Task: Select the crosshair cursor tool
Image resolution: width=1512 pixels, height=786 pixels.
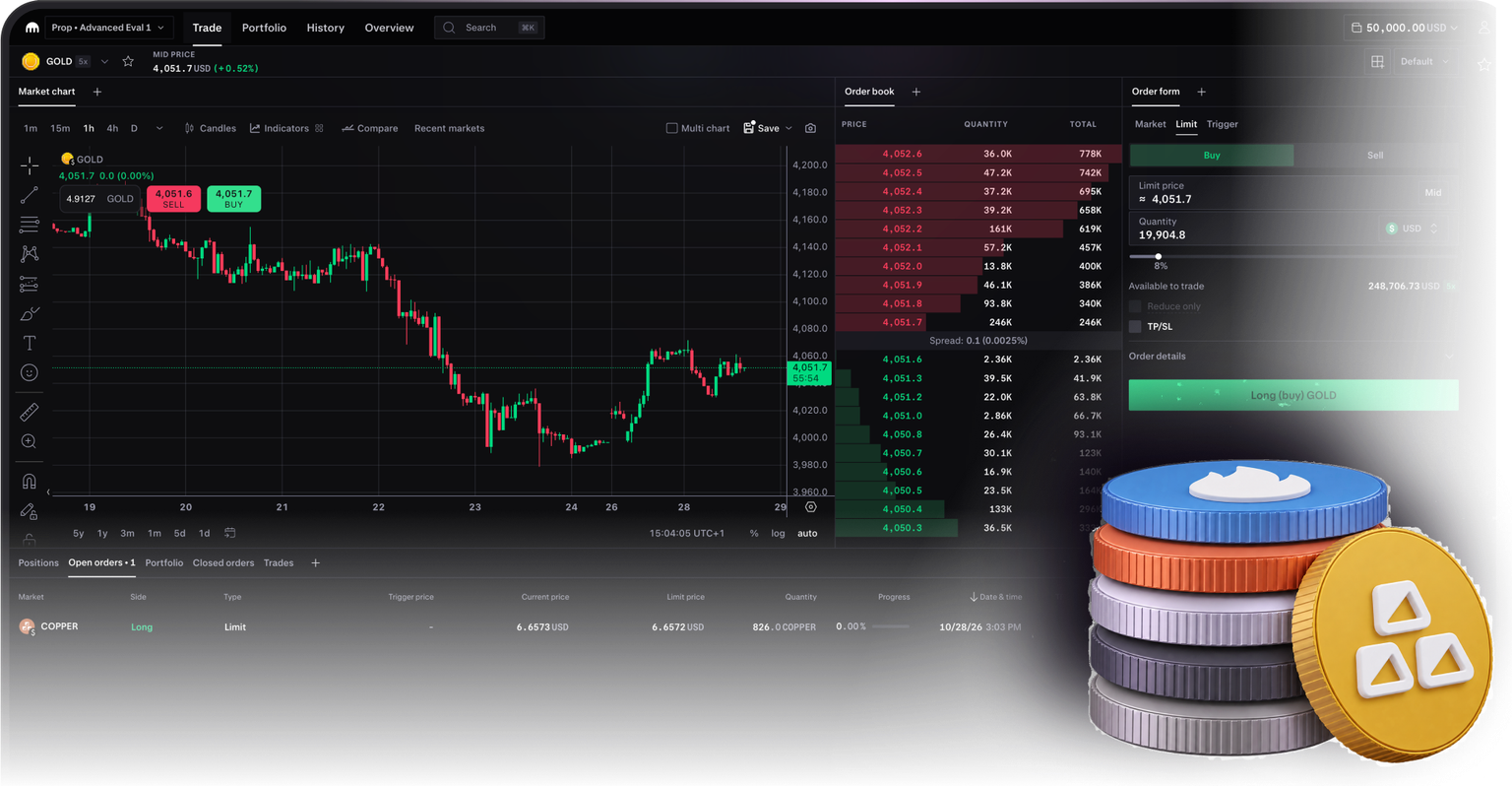Action: [x=30, y=164]
